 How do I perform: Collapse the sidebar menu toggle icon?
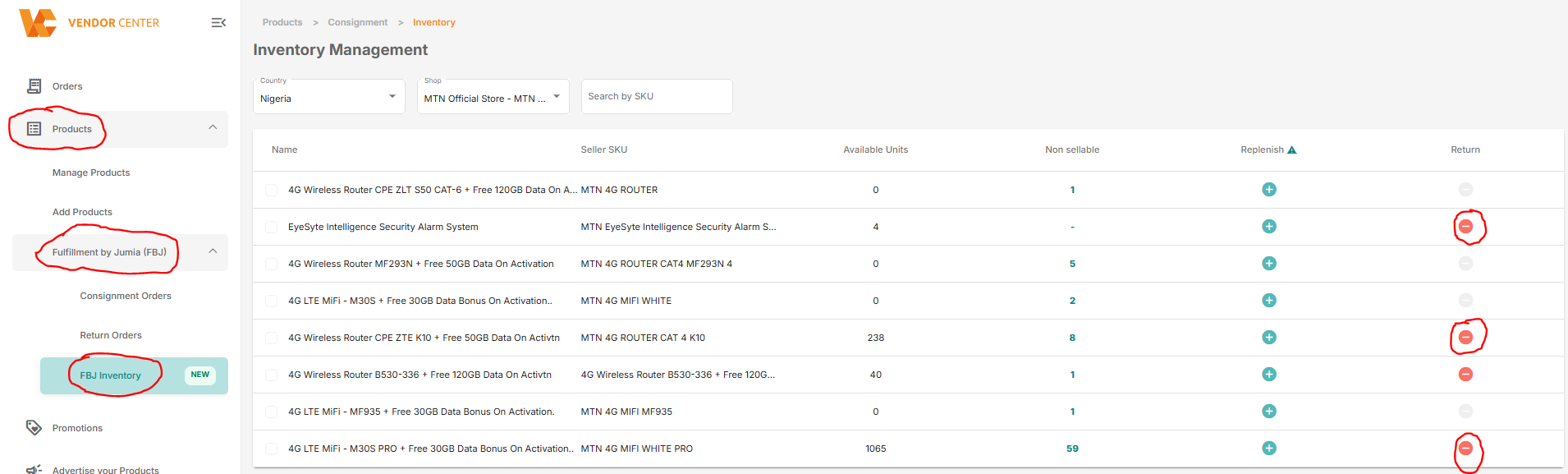tap(218, 23)
